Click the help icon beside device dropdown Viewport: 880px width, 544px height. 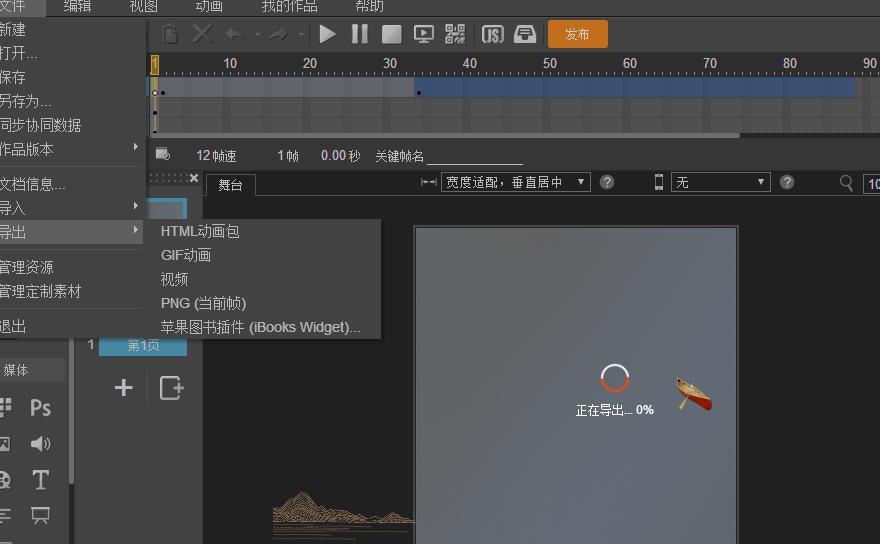click(787, 182)
